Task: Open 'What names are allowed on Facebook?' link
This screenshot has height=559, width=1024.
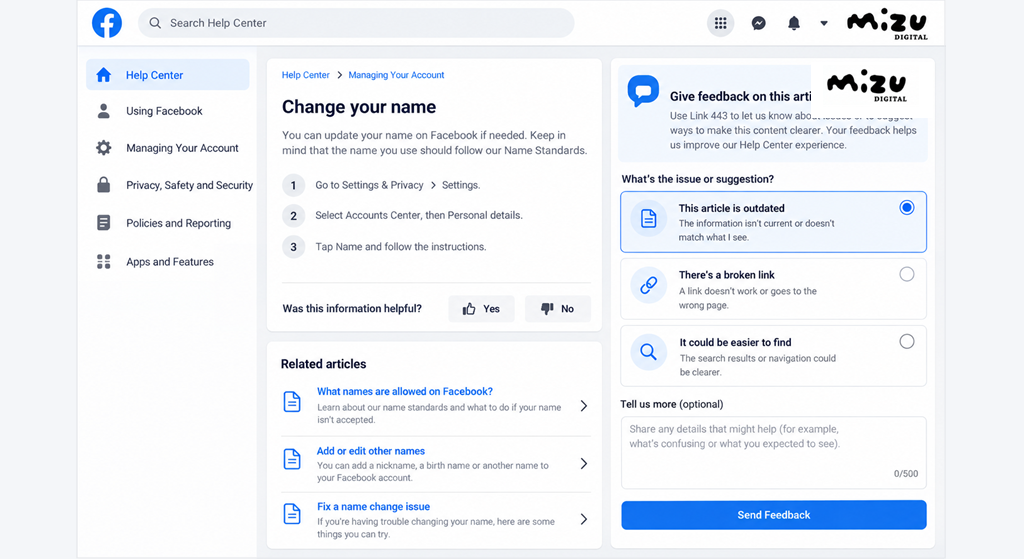Action: tap(405, 392)
